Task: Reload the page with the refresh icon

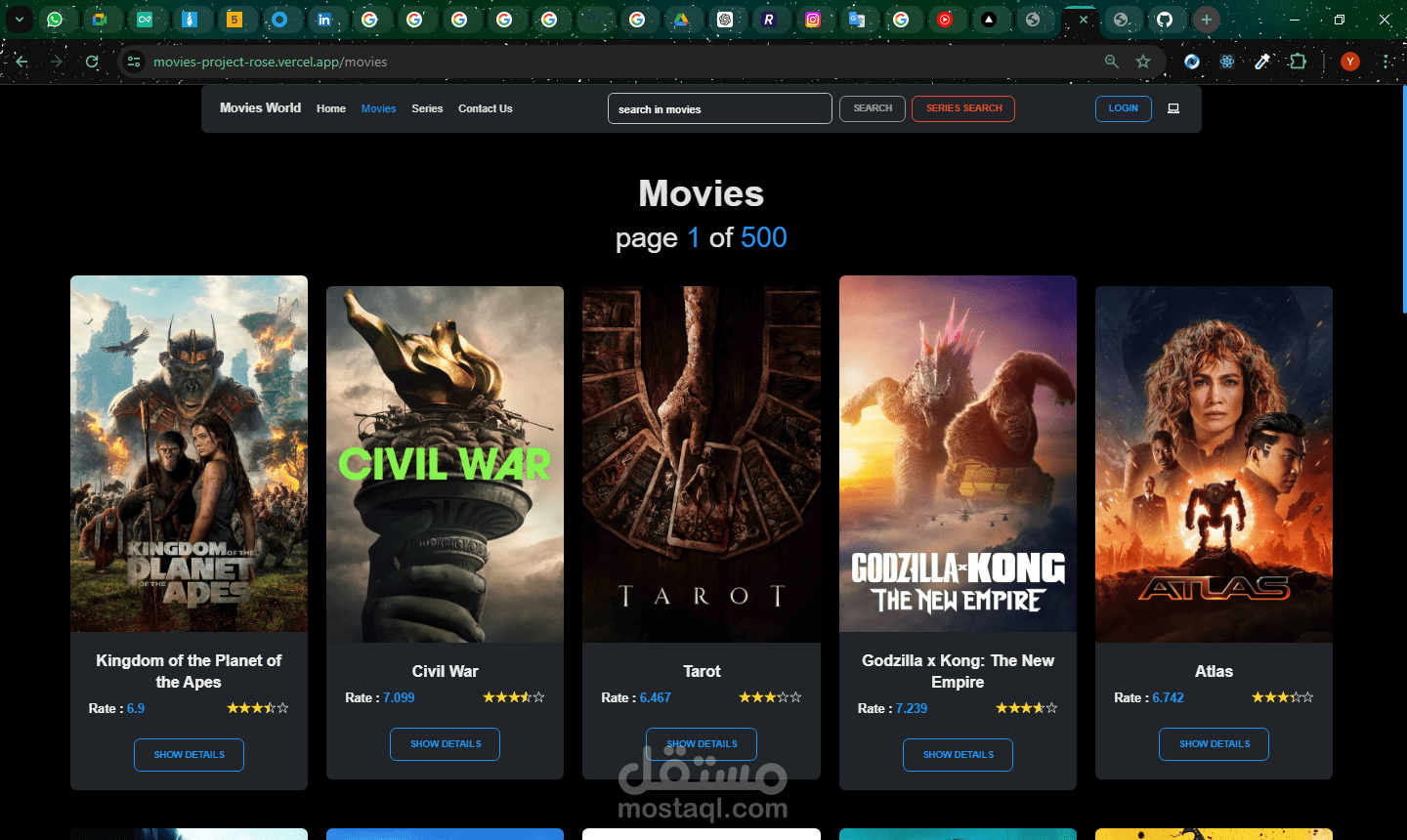Action: tap(92, 62)
